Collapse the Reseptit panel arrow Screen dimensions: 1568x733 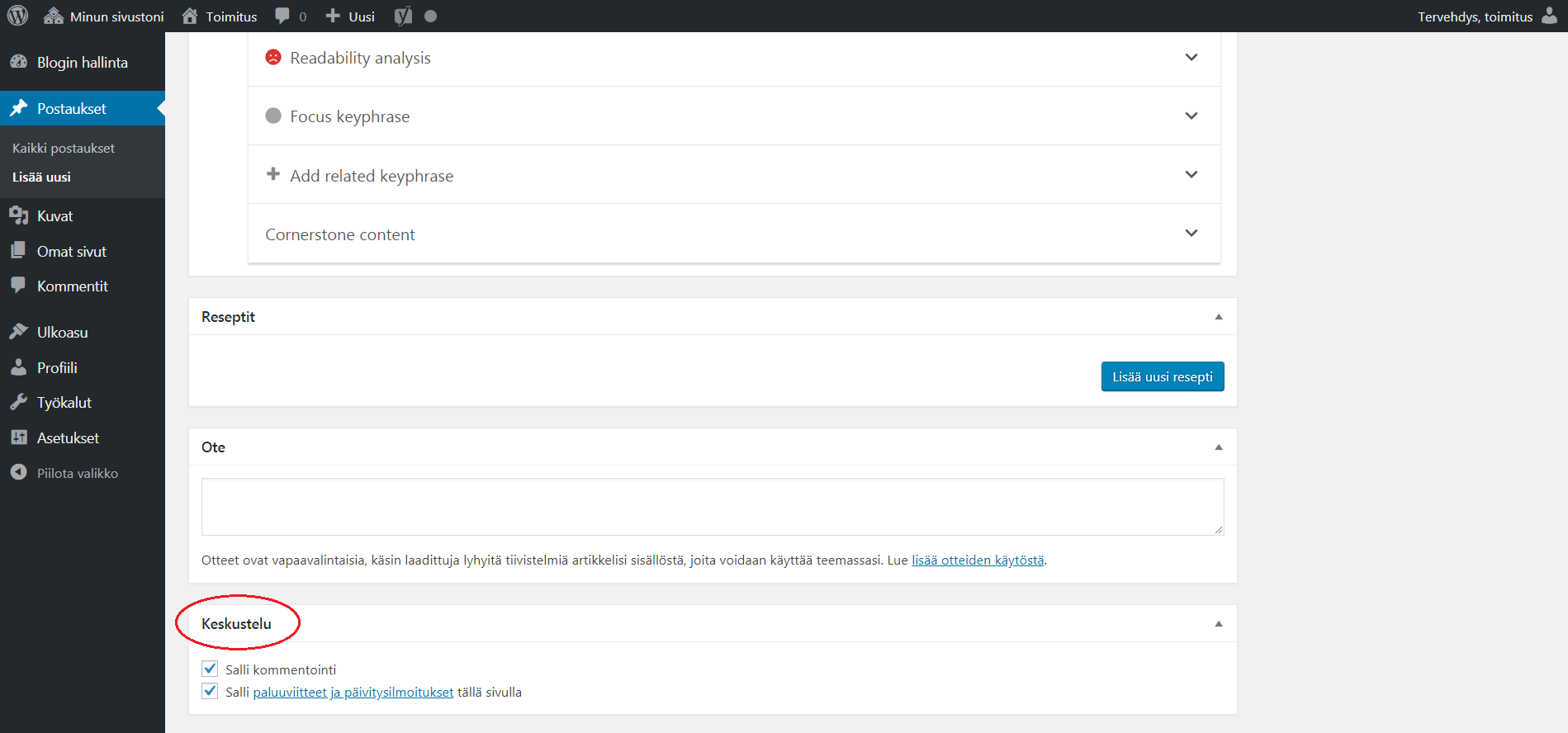1219,317
